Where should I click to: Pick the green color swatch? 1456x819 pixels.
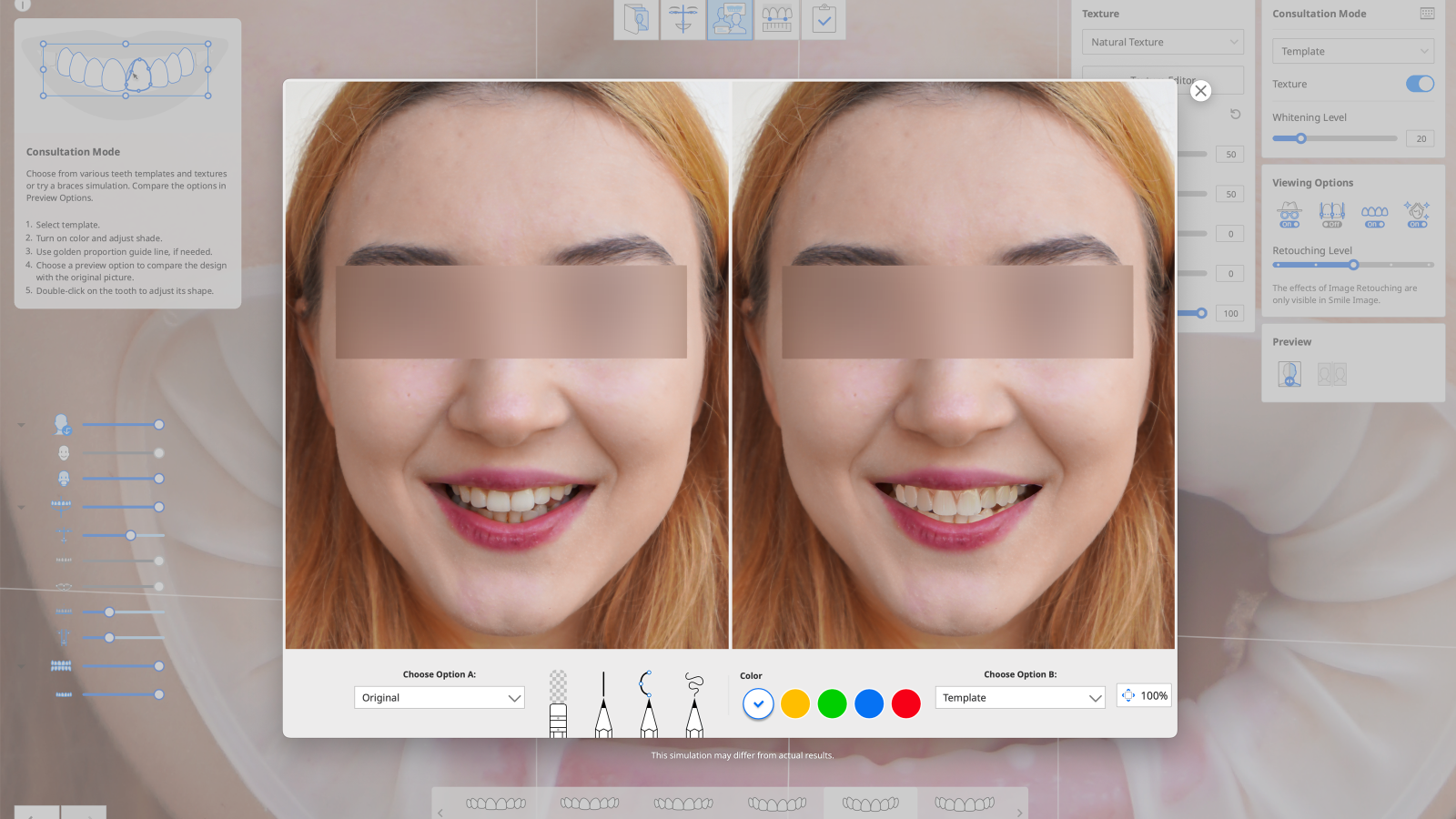[832, 703]
